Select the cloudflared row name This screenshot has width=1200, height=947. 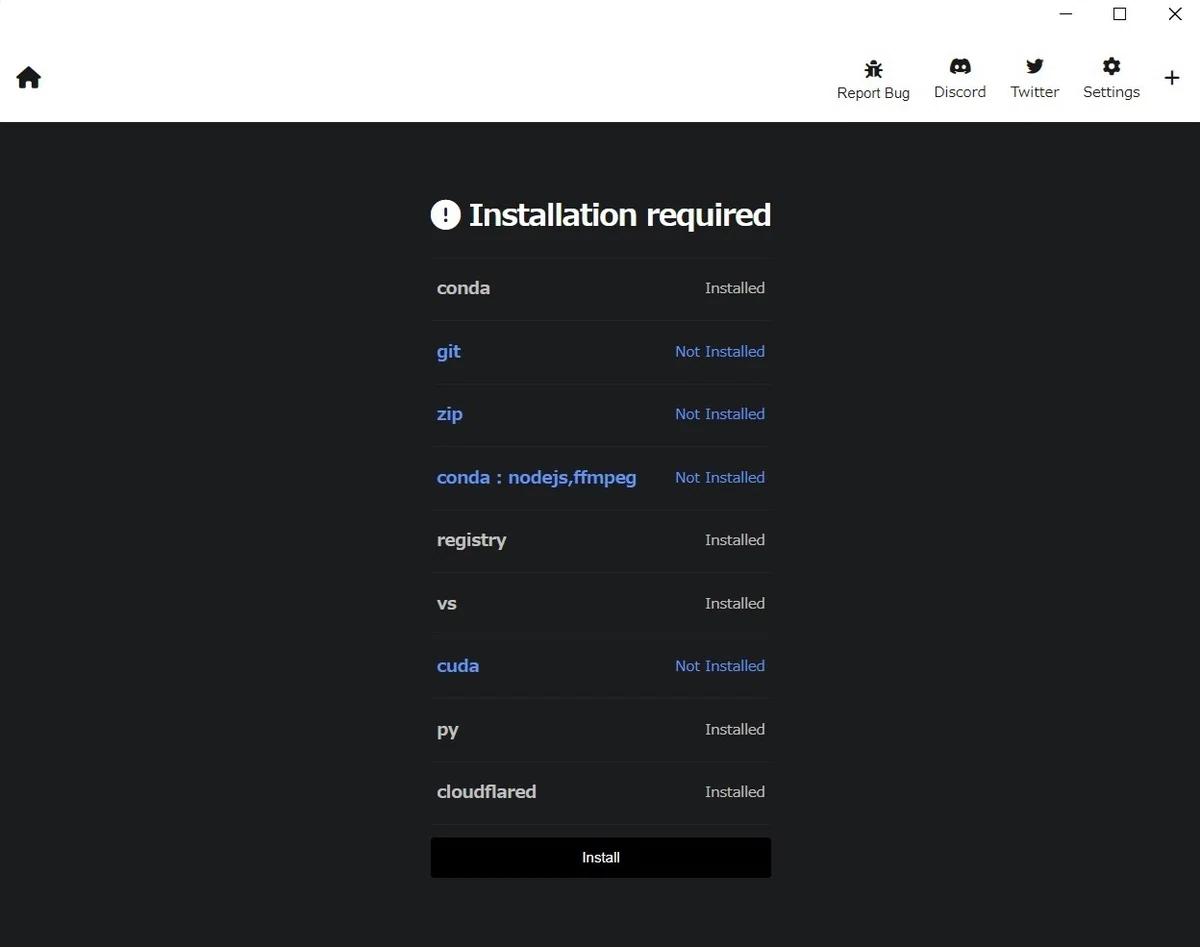(x=486, y=792)
